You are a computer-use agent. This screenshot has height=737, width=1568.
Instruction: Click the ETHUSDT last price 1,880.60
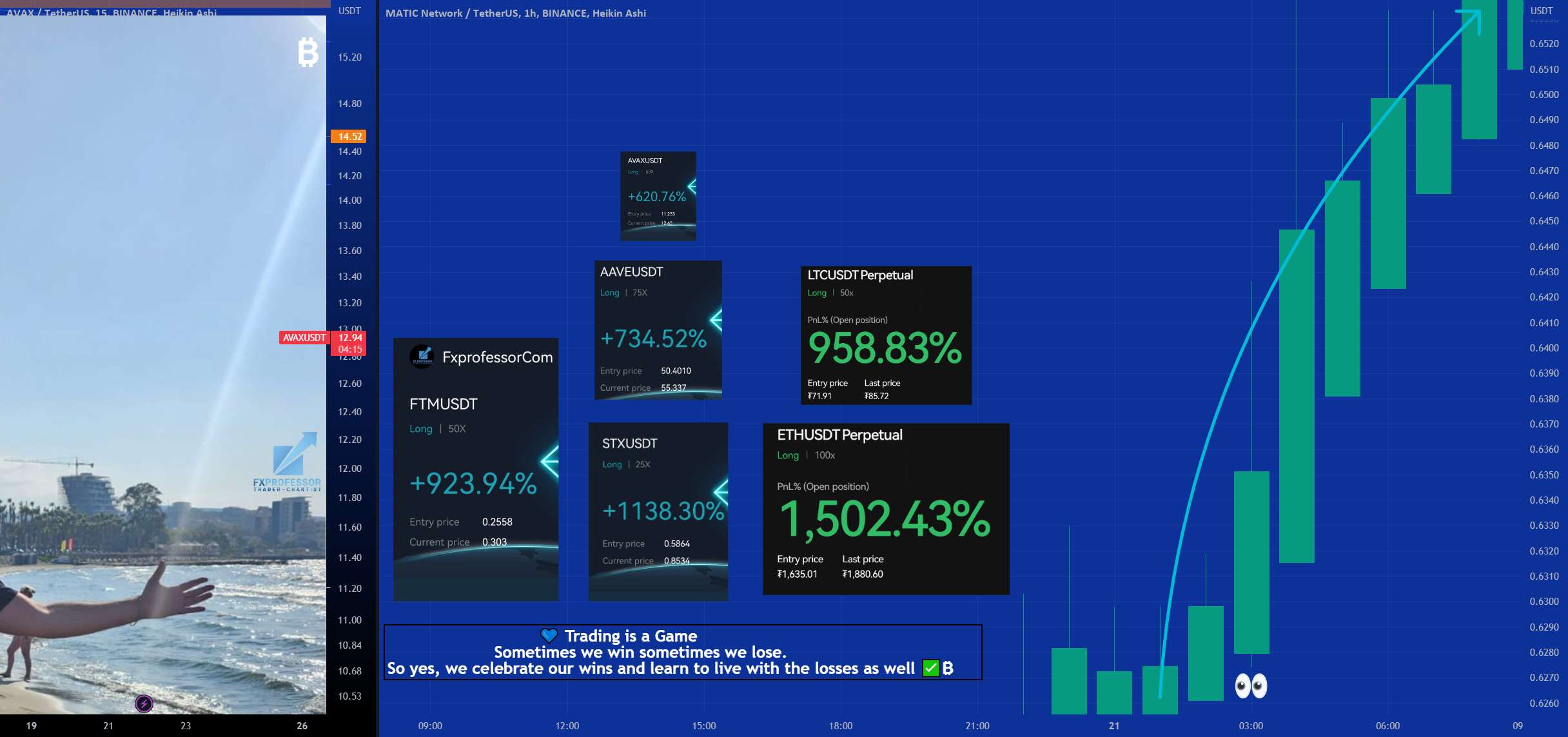[863, 574]
